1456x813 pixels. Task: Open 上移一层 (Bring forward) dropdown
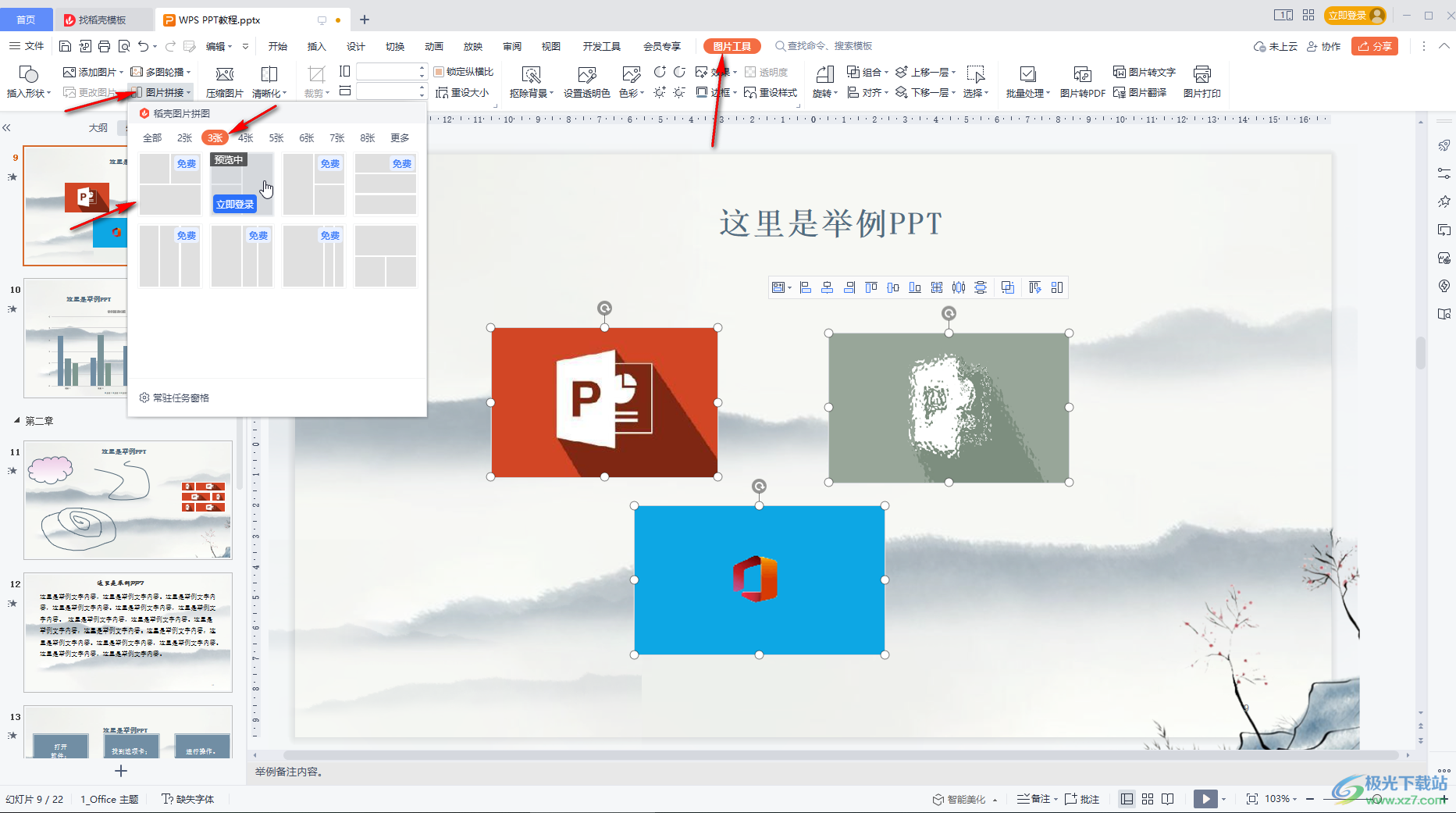click(x=926, y=72)
